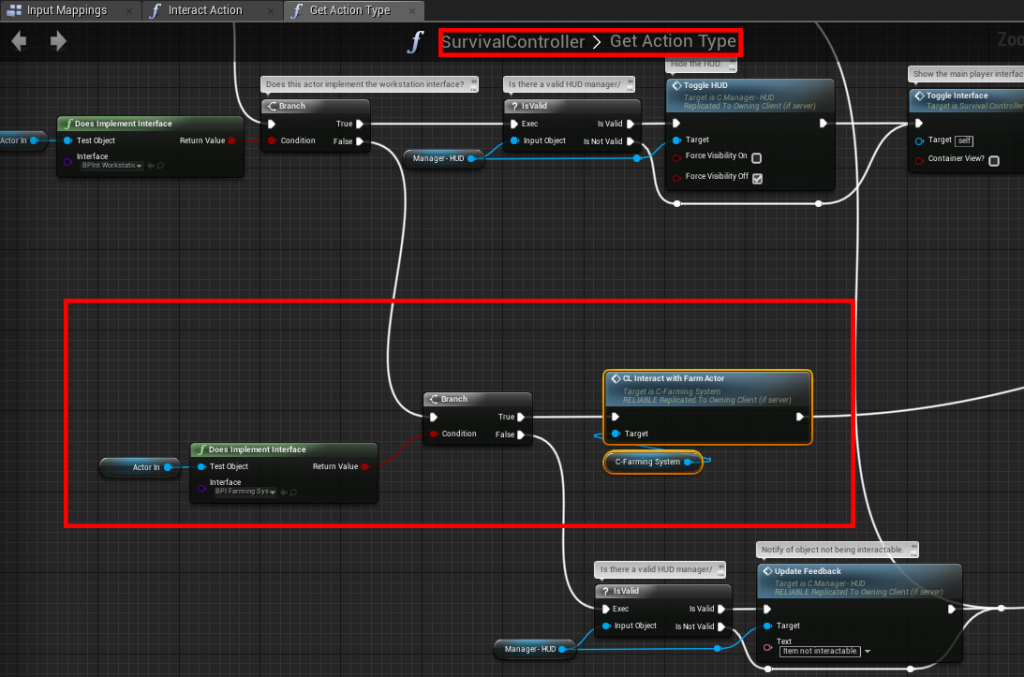Image resolution: width=1024 pixels, height=677 pixels.
Task: Uncheck the Force Visibility Off checkbox
Action: coord(757,177)
